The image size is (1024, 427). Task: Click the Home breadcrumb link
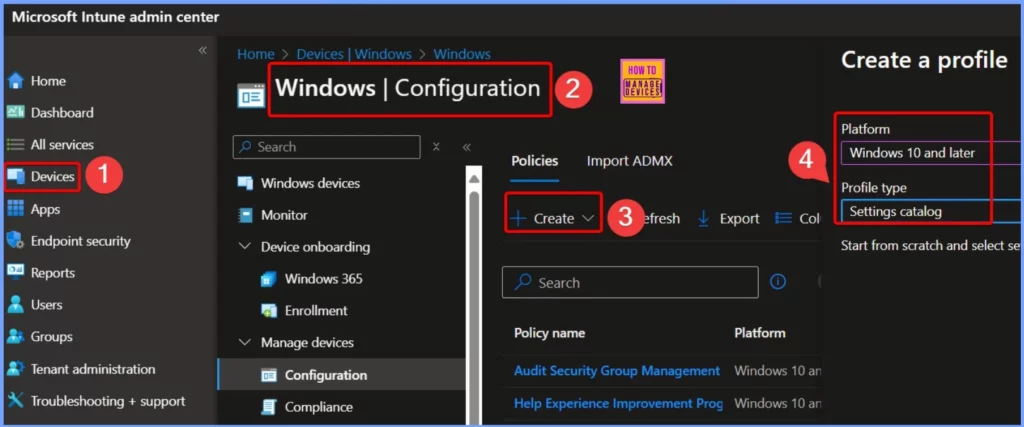pos(256,54)
